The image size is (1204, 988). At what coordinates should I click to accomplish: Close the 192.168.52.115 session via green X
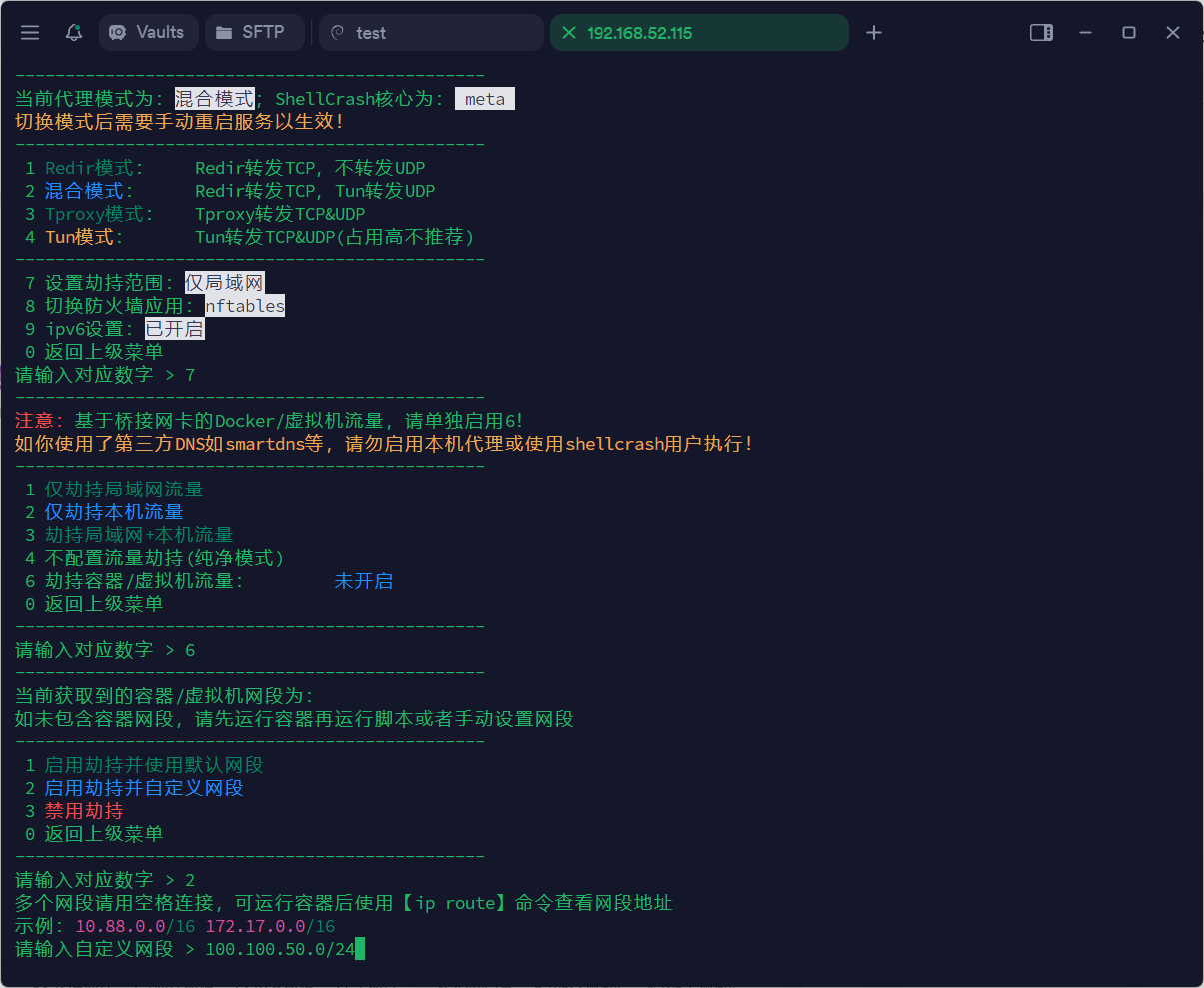(x=568, y=32)
